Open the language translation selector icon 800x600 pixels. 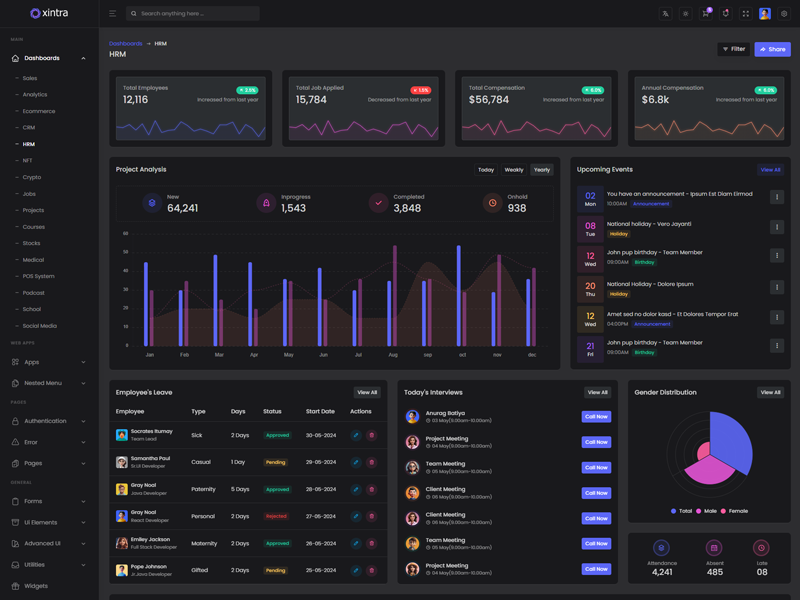coord(665,14)
